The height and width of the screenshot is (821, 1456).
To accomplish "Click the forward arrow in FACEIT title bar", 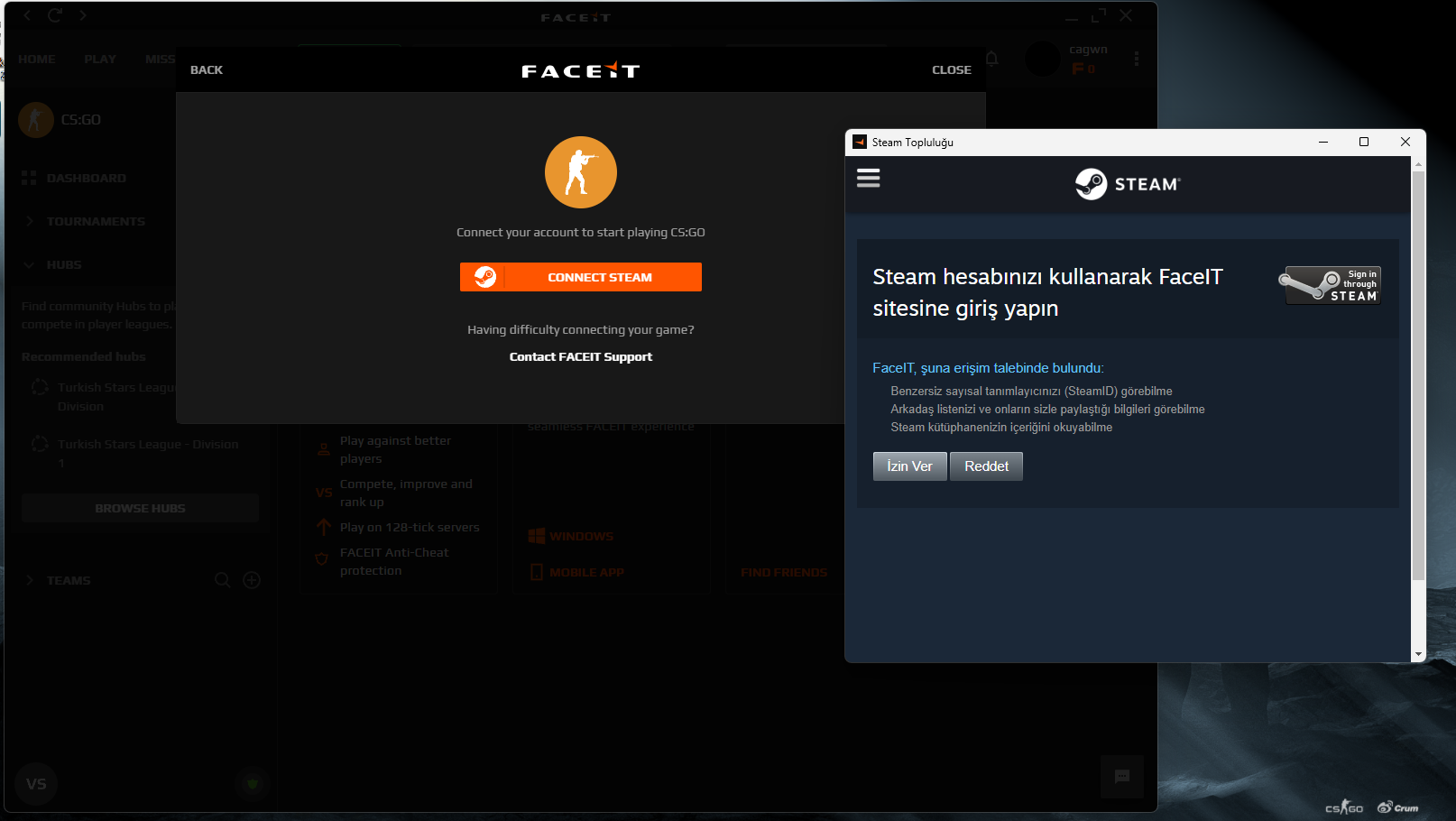I will coord(83,15).
